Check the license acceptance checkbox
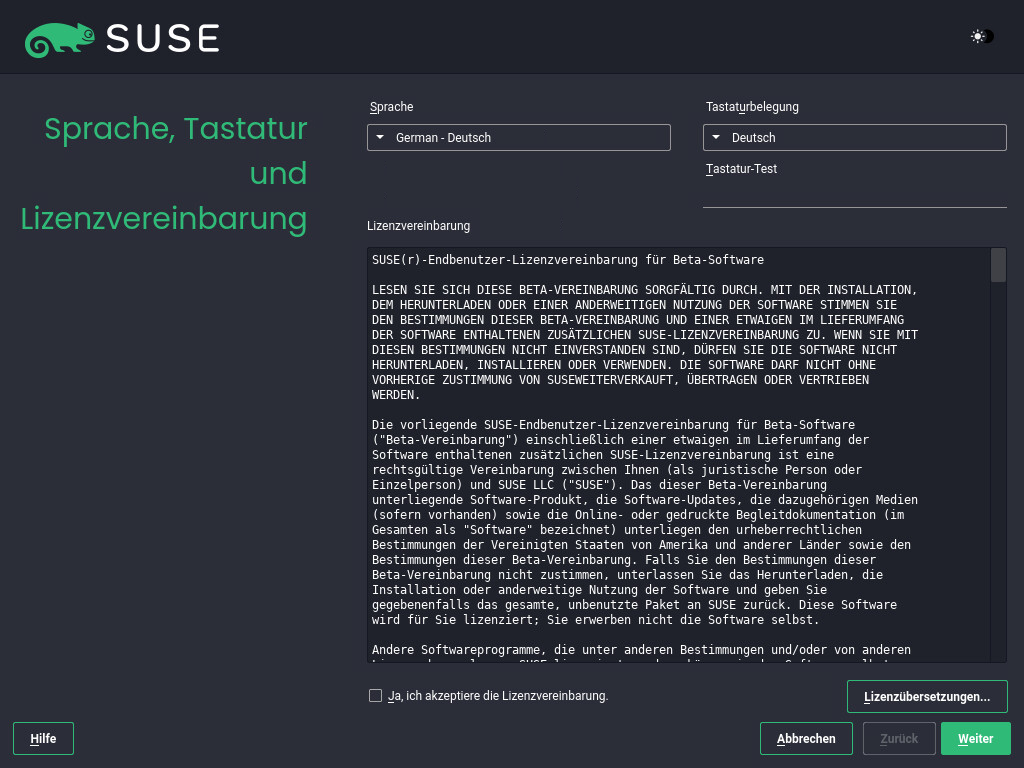 pos(376,696)
